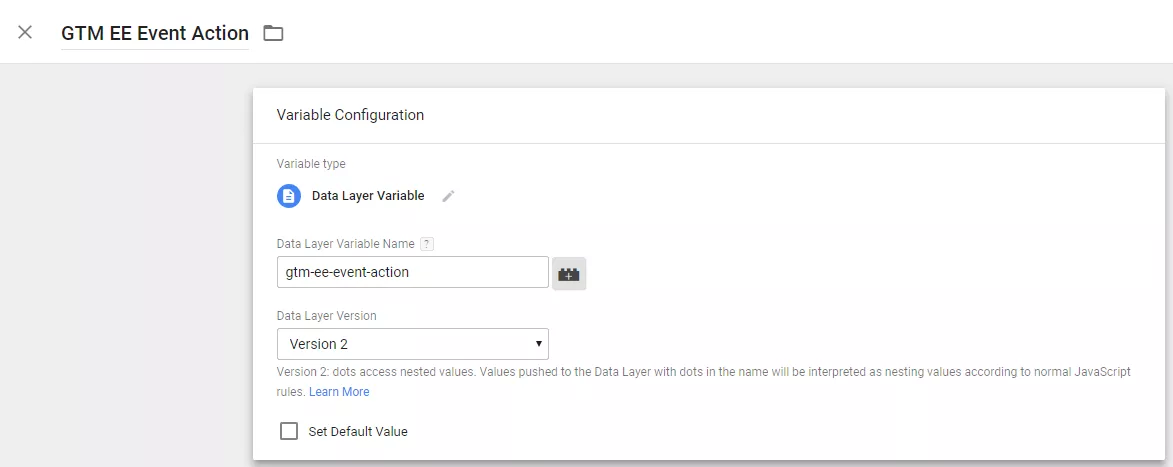The width and height of the screenshot is (1173, 467).
Task: Click the Variable type label
Action: coord(311,163)
